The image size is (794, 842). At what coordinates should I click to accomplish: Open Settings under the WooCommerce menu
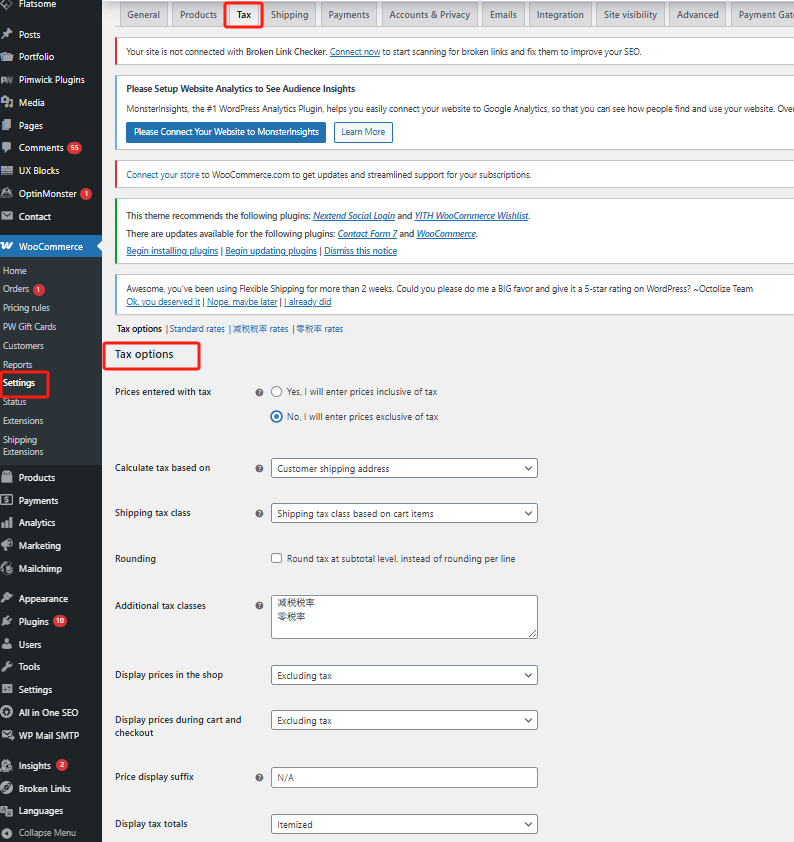click(x=19, y=383)
